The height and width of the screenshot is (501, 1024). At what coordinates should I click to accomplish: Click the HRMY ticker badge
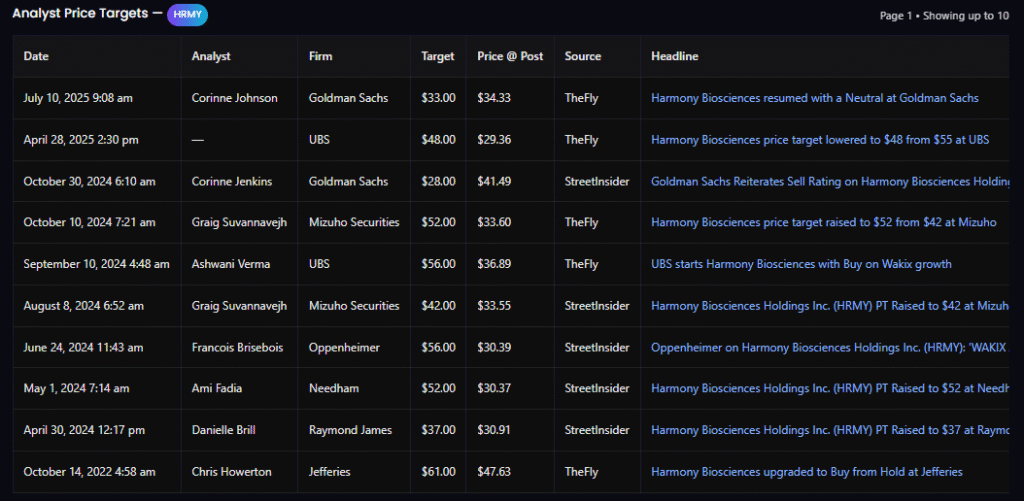(188, 15)
